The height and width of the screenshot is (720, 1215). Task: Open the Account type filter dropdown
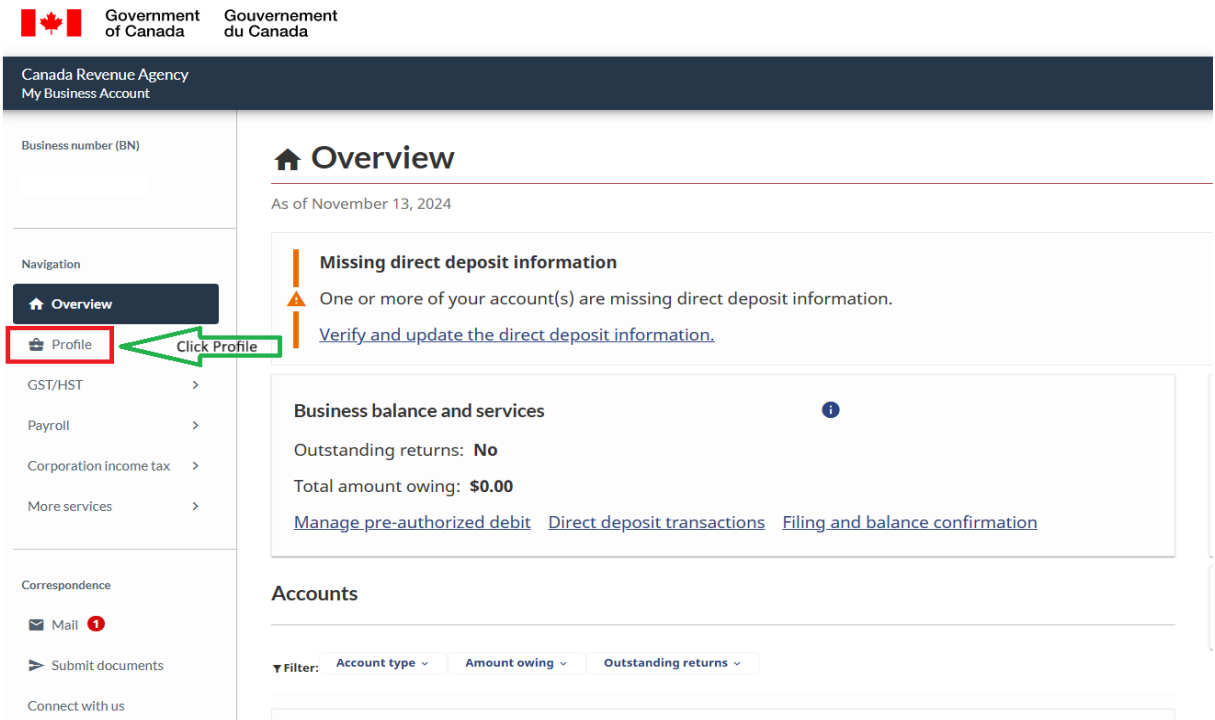tap(383, 663)
